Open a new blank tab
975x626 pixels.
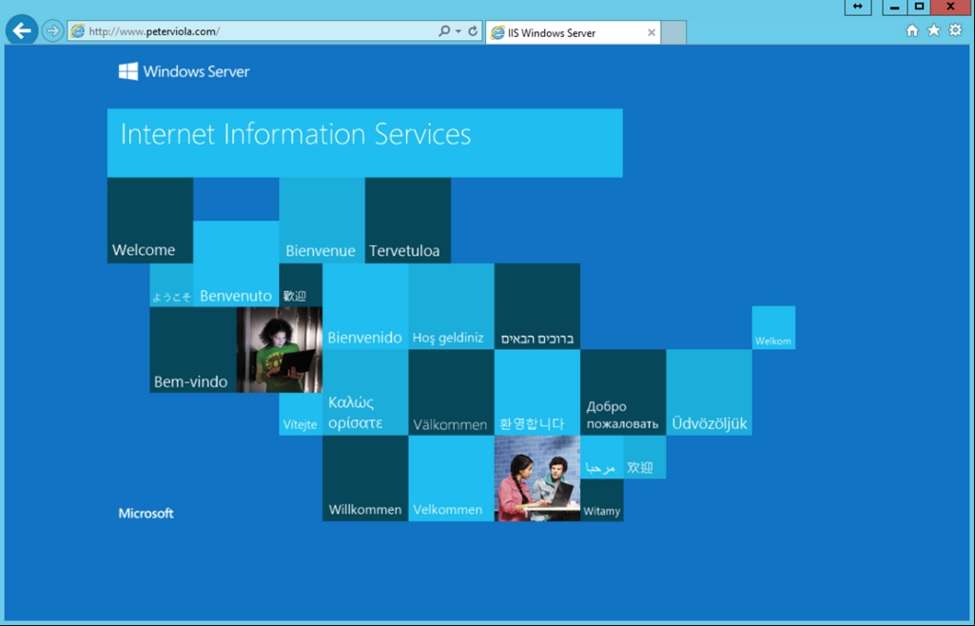[x=673, y=32]
